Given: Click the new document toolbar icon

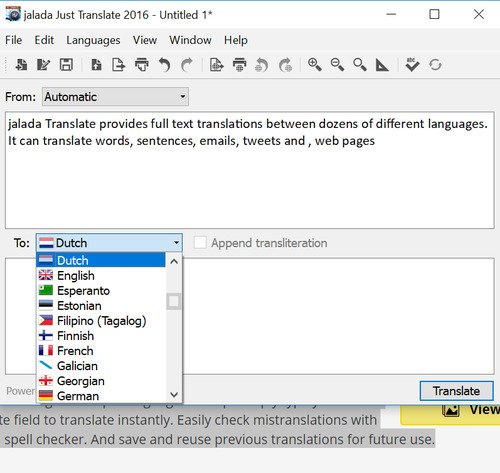Looking at the screenshot, I should pos(21,65).
